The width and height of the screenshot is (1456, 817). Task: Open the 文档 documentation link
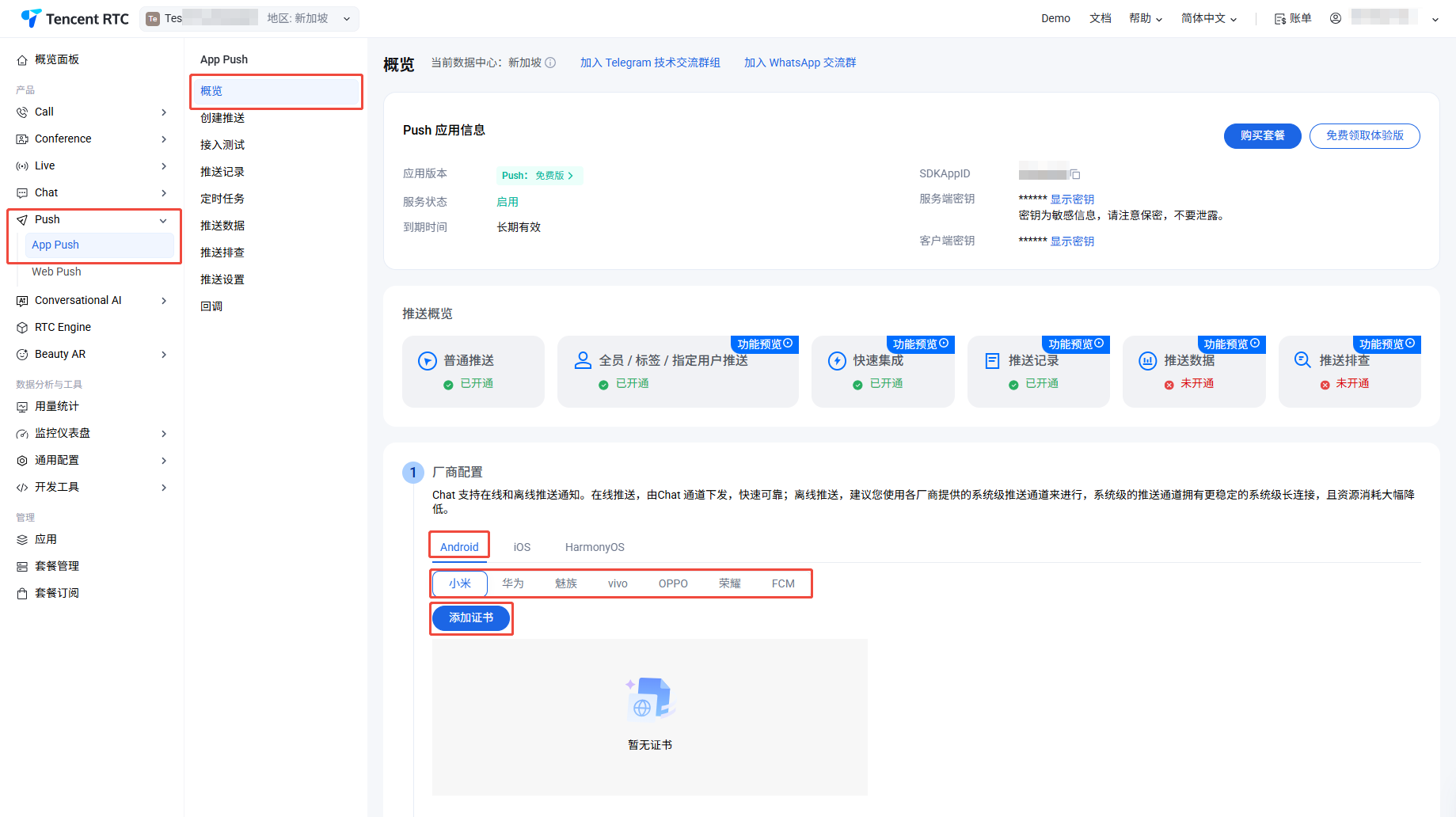point(1101,18)
